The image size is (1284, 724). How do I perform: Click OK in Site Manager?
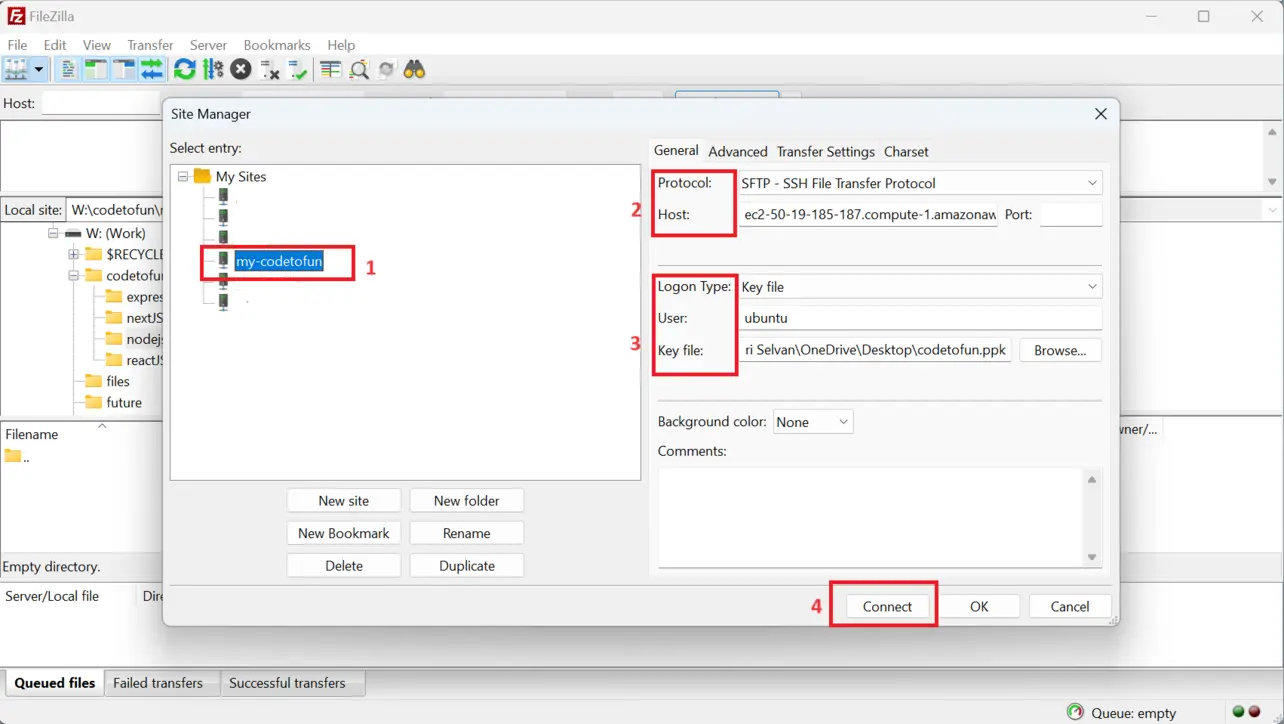(x=979, y=606)
